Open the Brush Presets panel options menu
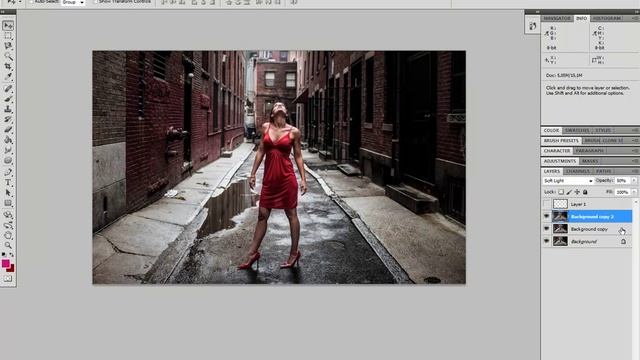Screen dimensions: 640x360 coord(635,140)
